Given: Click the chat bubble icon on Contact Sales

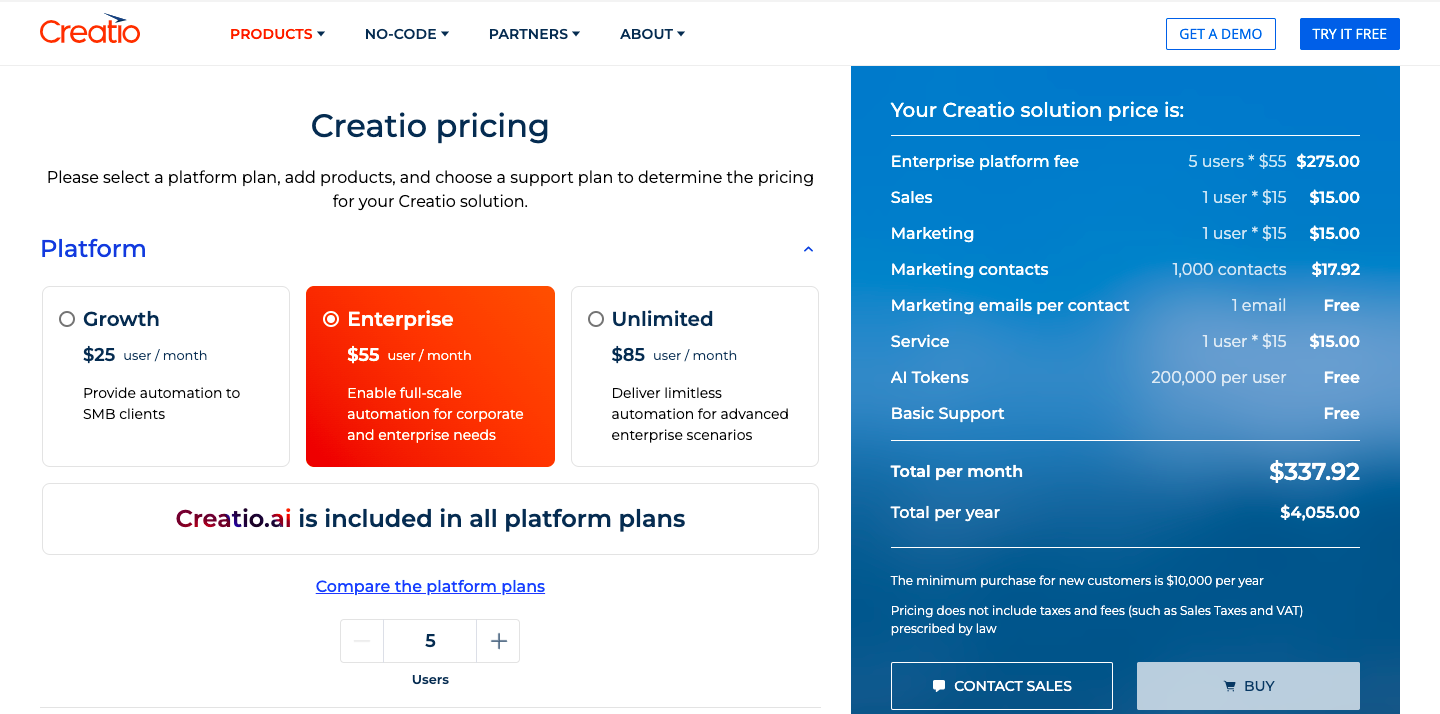Looking at the screenshot, I should point(938,686).
